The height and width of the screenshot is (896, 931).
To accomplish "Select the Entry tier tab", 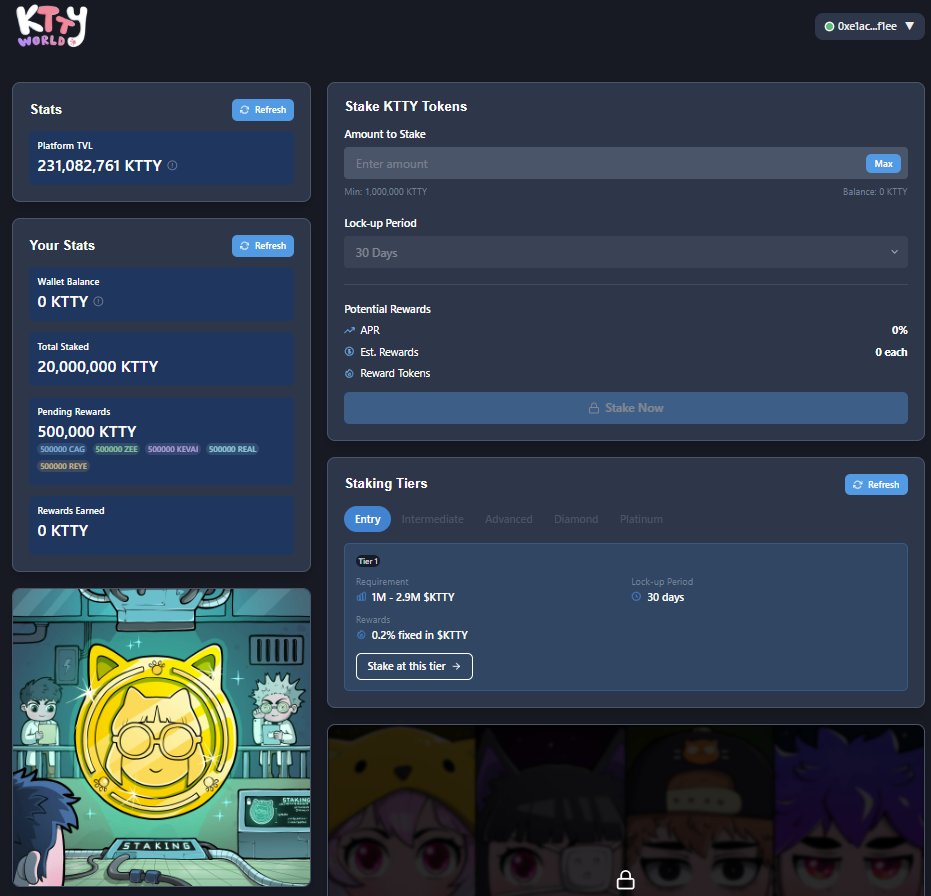I will [367, 519].
